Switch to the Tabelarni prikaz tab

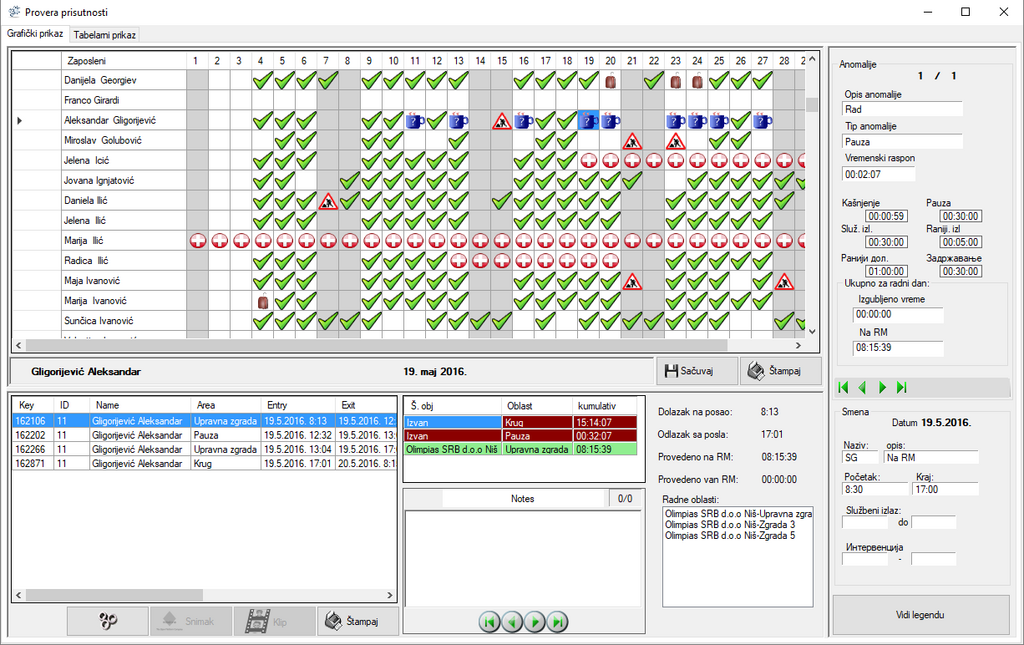[105, 35]
